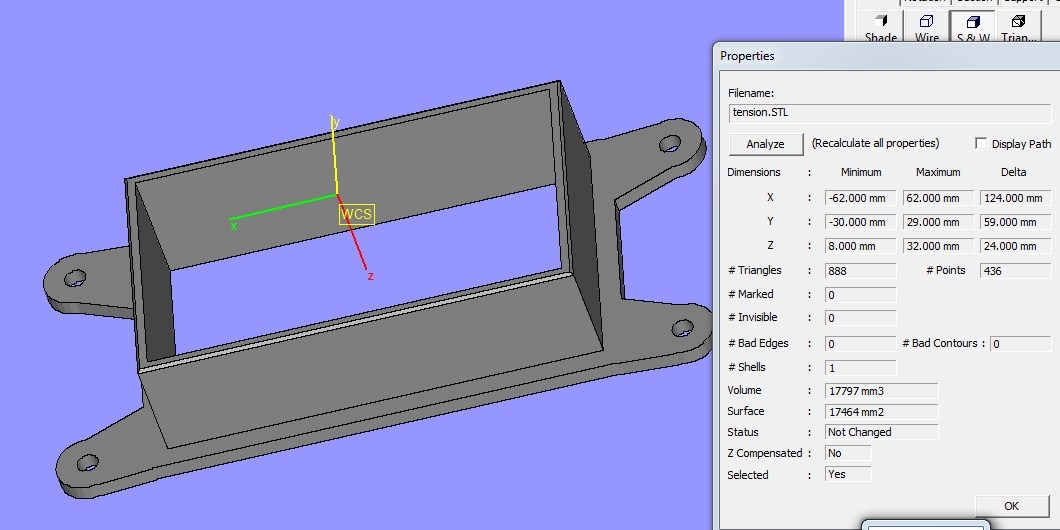Select the Z Delta value 24.000 mm

1015,246
